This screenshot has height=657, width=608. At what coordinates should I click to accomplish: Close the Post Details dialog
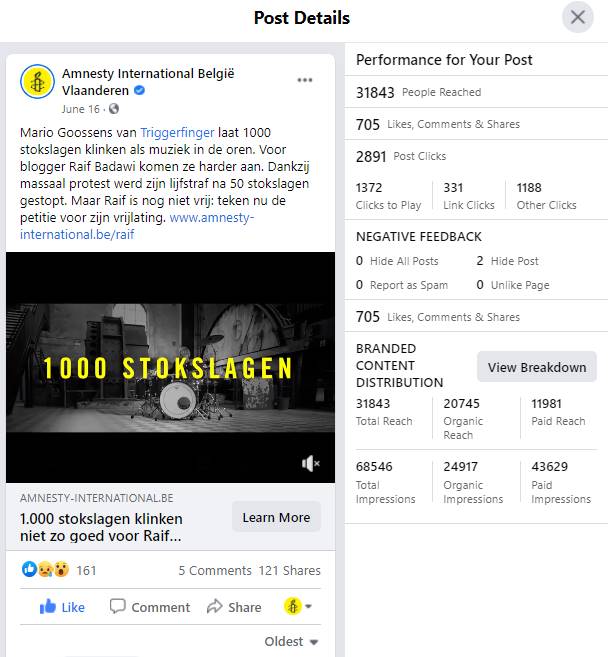click(x=577, y=17)
